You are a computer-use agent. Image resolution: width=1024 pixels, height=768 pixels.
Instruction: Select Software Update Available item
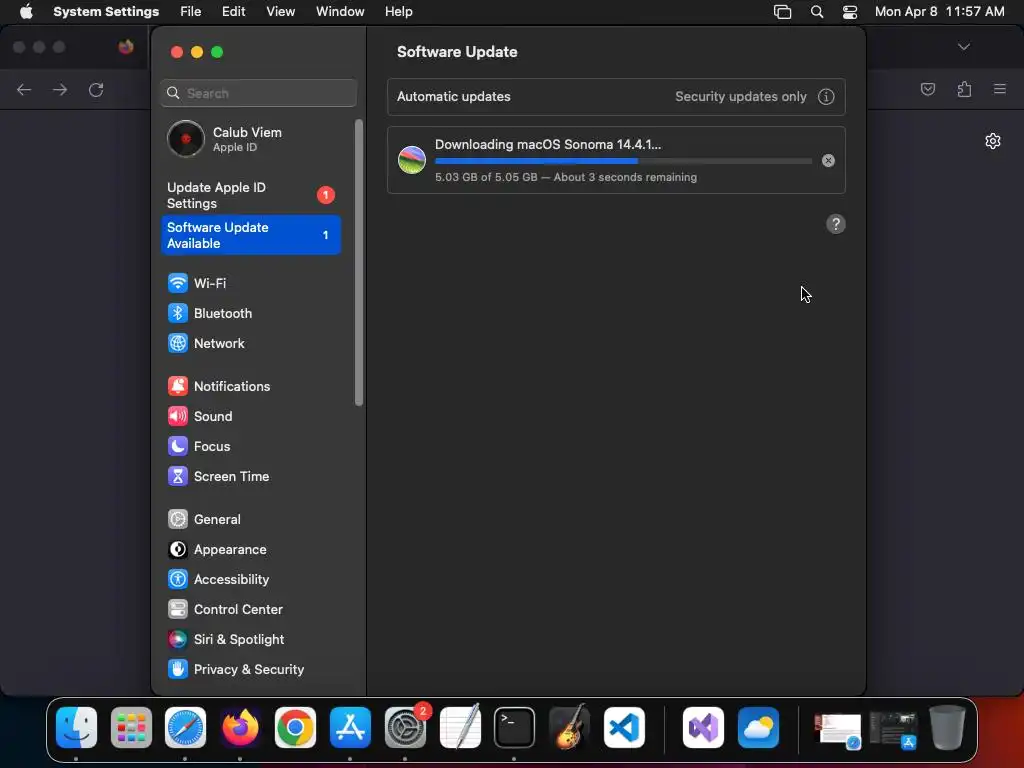pos(251,235)
